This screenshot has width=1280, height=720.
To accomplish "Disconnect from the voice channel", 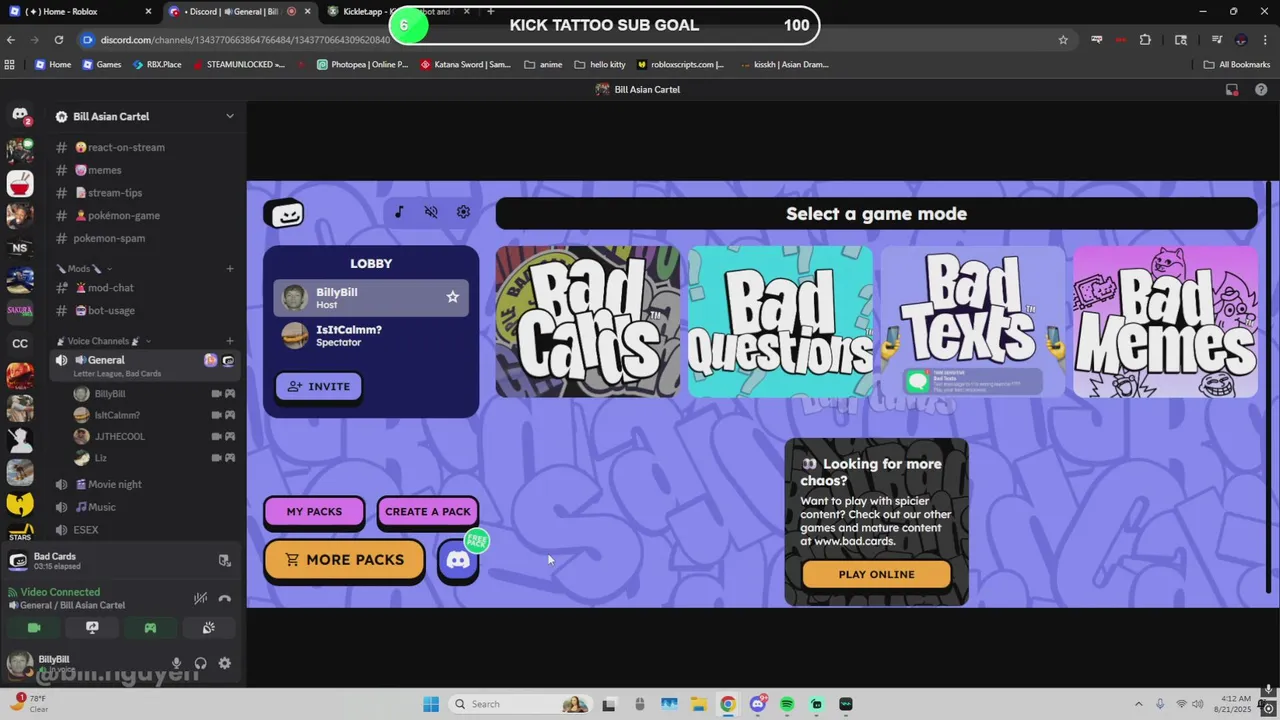I will point(225,598).
